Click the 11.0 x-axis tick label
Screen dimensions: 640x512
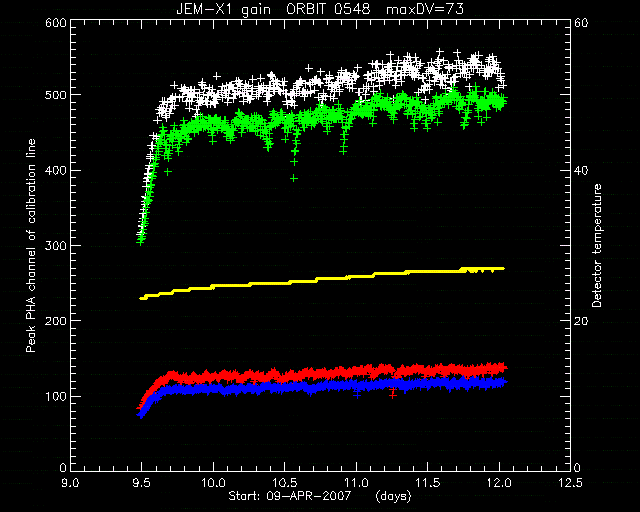click(x=357, y=483)
